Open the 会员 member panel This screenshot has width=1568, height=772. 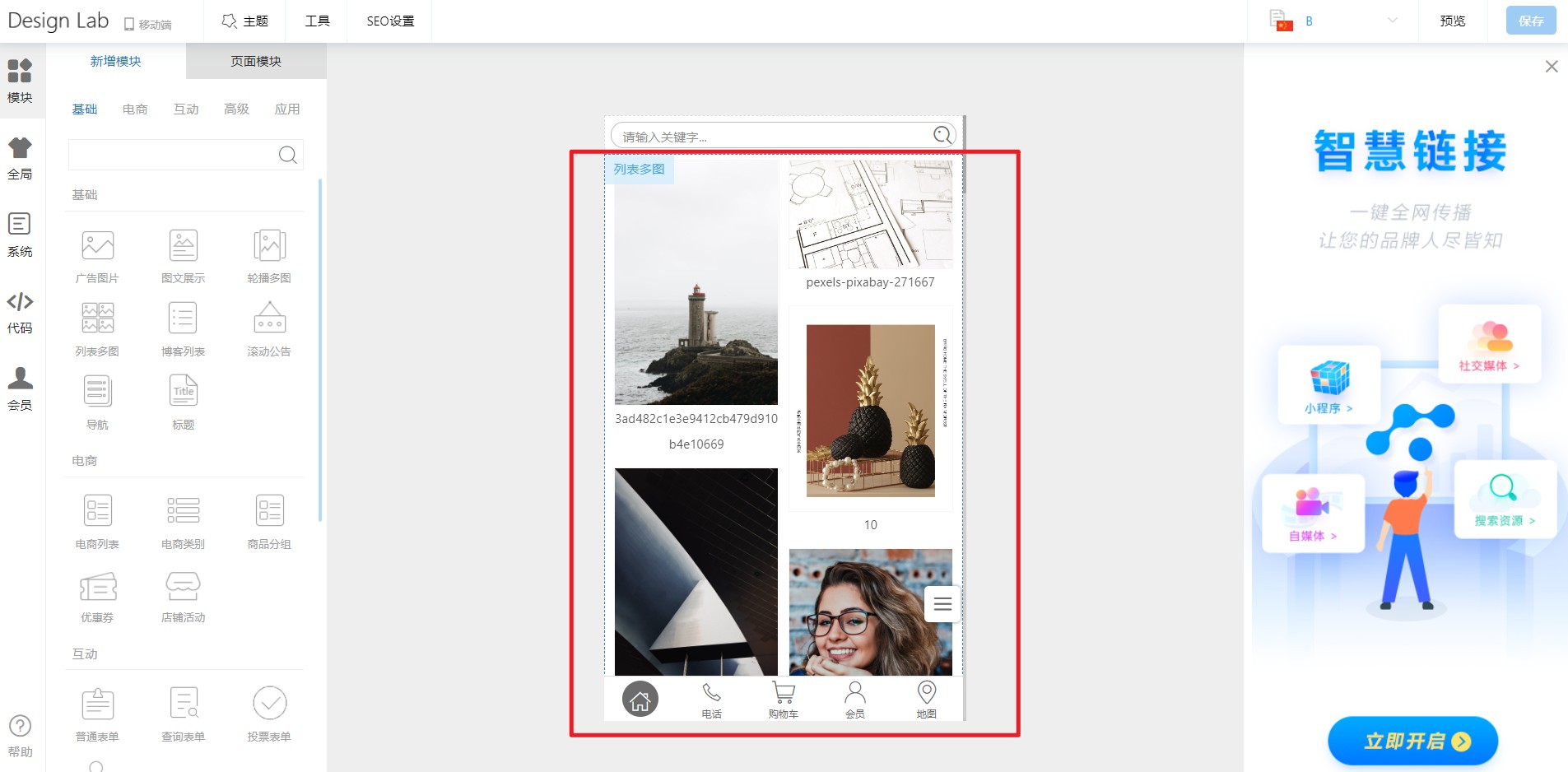click(20, 388)
